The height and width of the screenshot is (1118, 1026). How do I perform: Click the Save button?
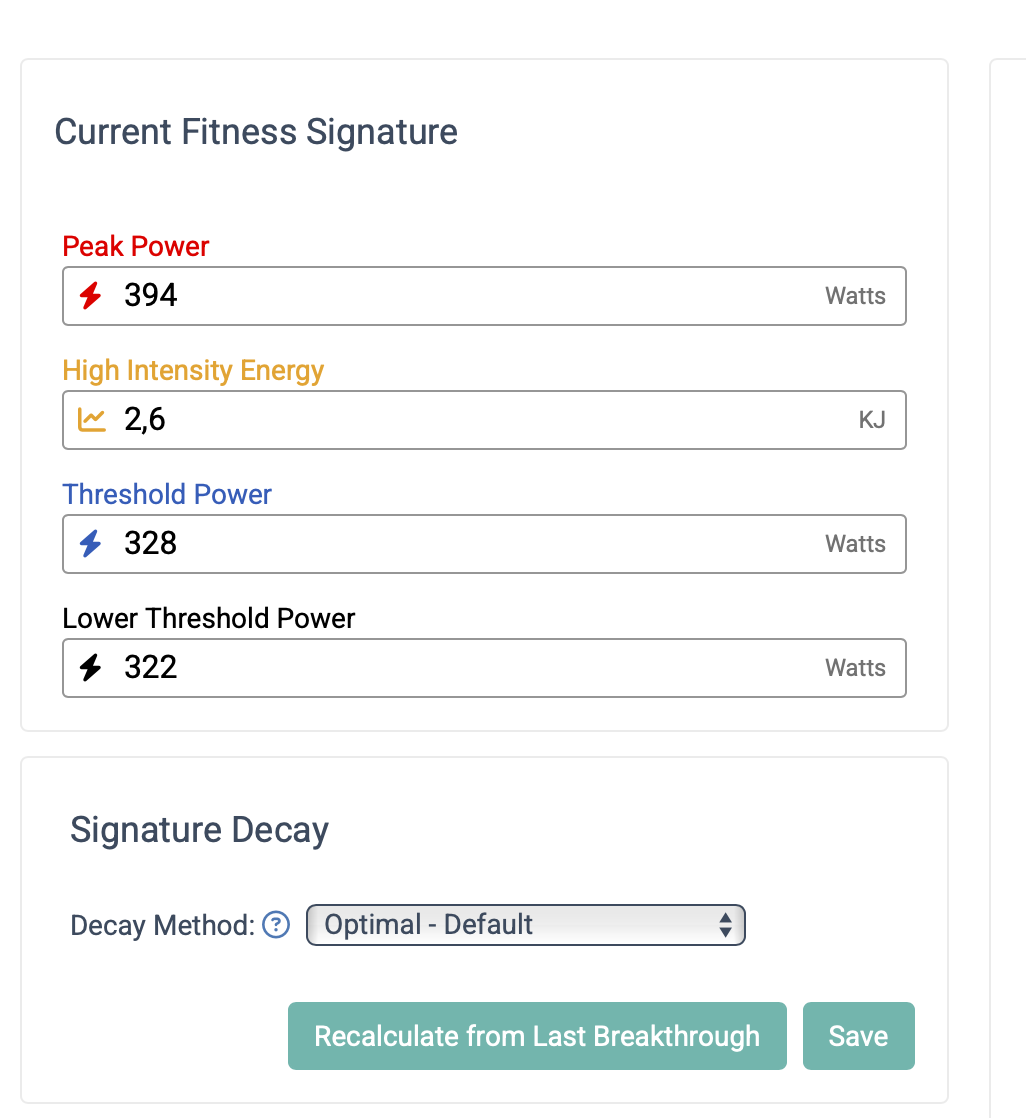(858, 1036)
